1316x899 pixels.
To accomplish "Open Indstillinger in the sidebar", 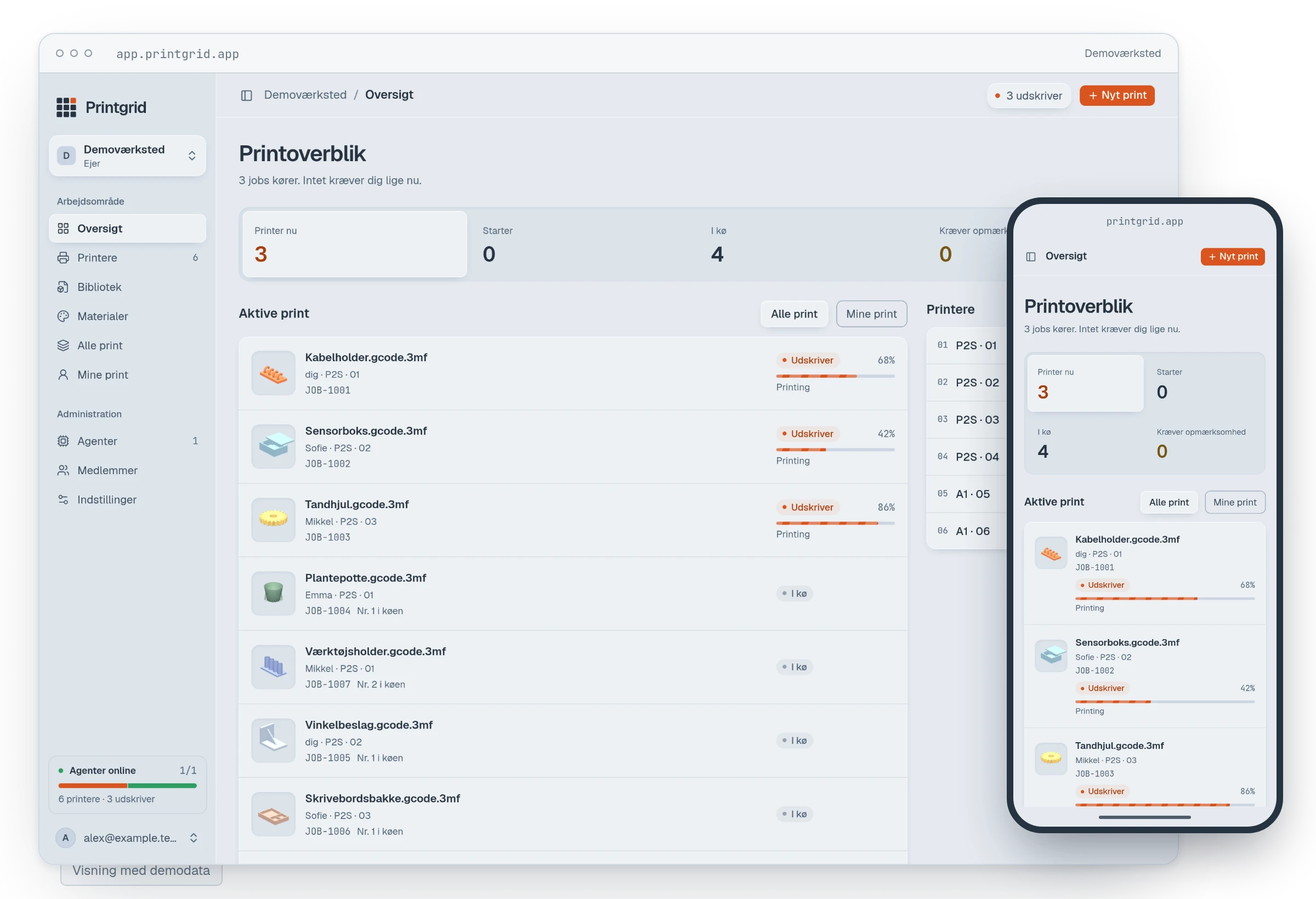I will click(127, 500).
